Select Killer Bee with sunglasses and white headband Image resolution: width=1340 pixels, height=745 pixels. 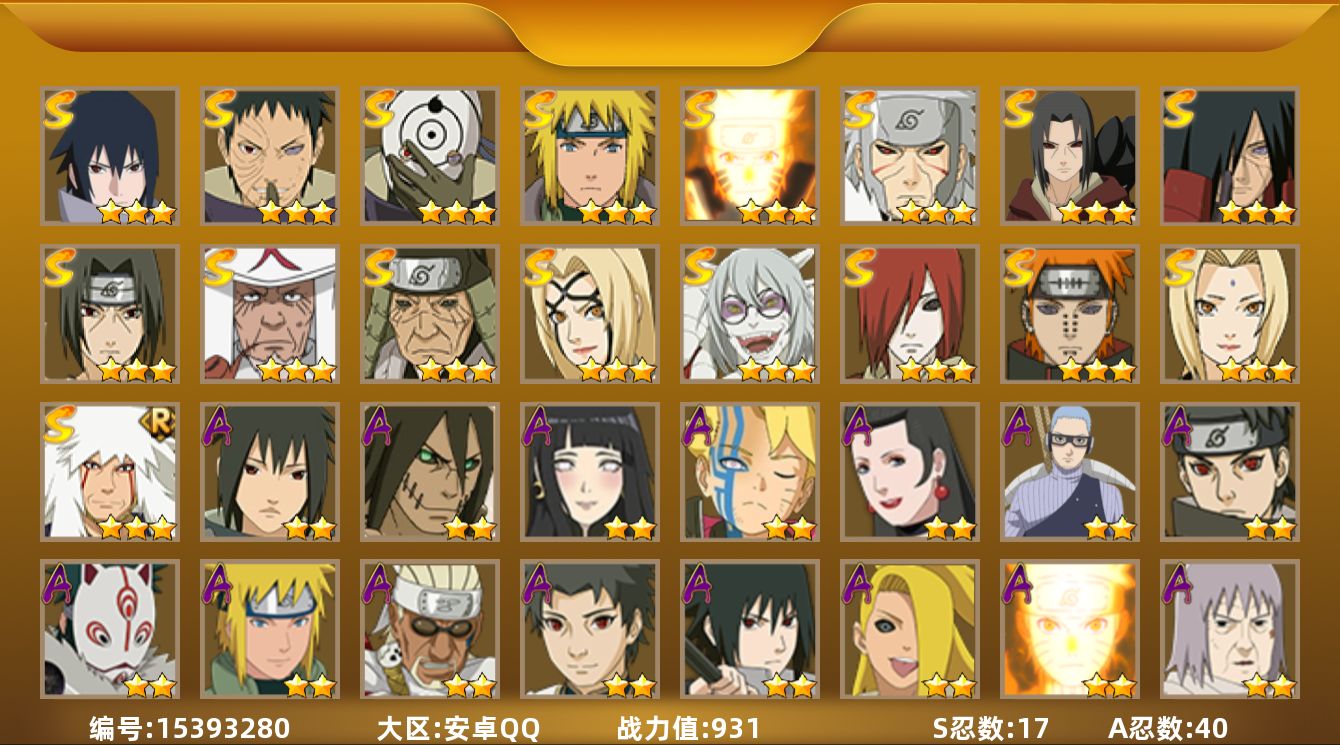pos(430,629)
